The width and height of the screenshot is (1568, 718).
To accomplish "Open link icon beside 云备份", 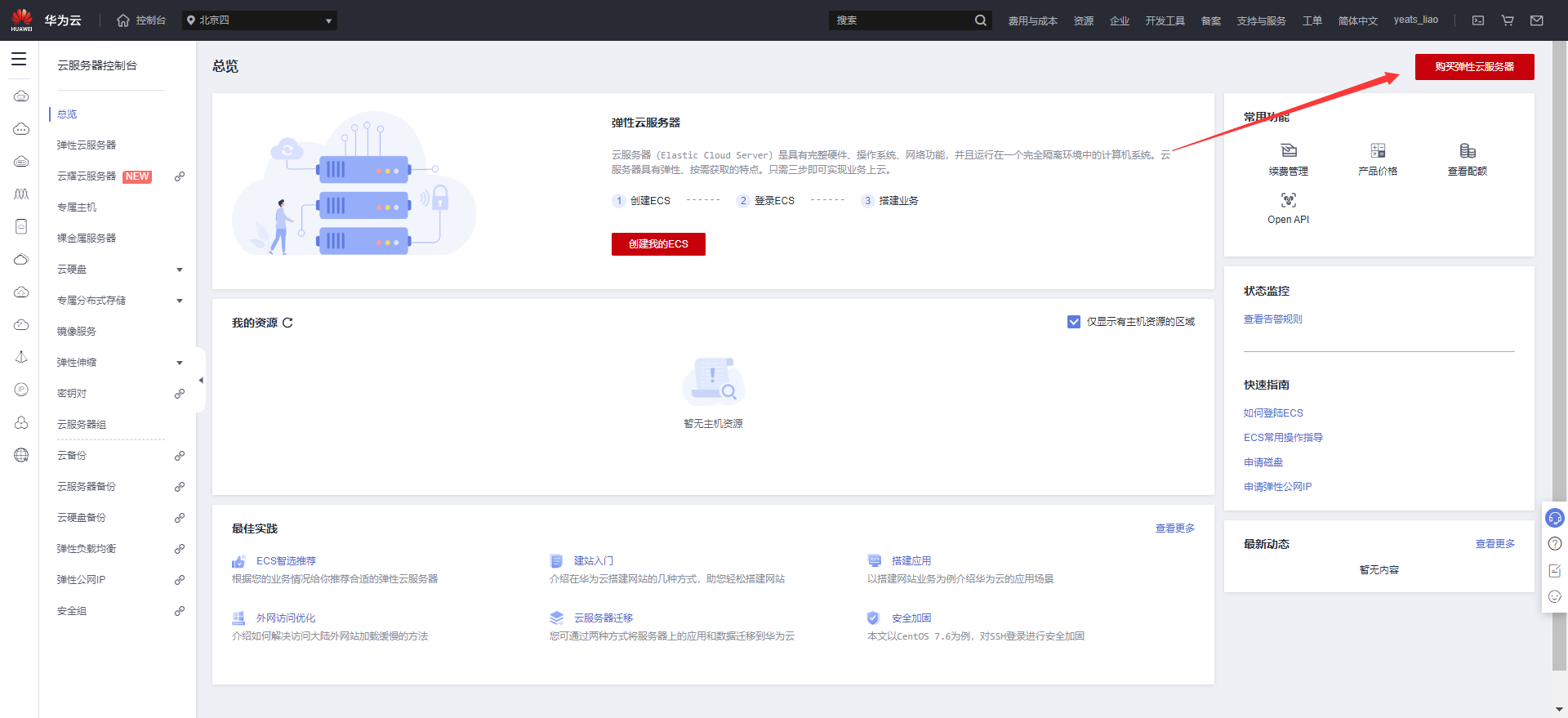I will coord(180,456).
